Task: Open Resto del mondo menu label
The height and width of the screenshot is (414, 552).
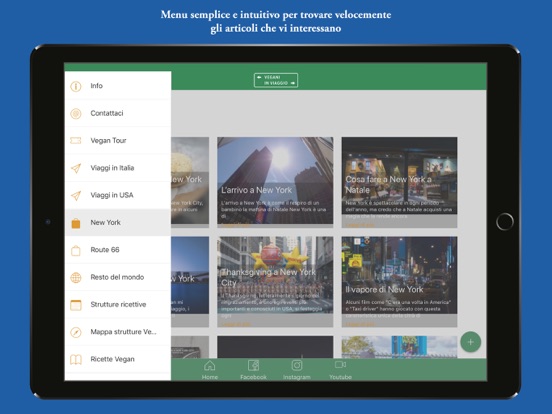Action: [117, 277]
